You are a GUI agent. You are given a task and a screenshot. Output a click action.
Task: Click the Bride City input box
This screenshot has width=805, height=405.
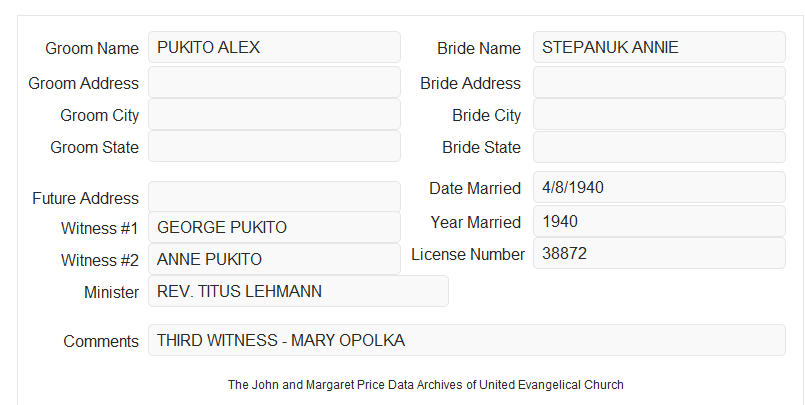click(x=659, y=114)
